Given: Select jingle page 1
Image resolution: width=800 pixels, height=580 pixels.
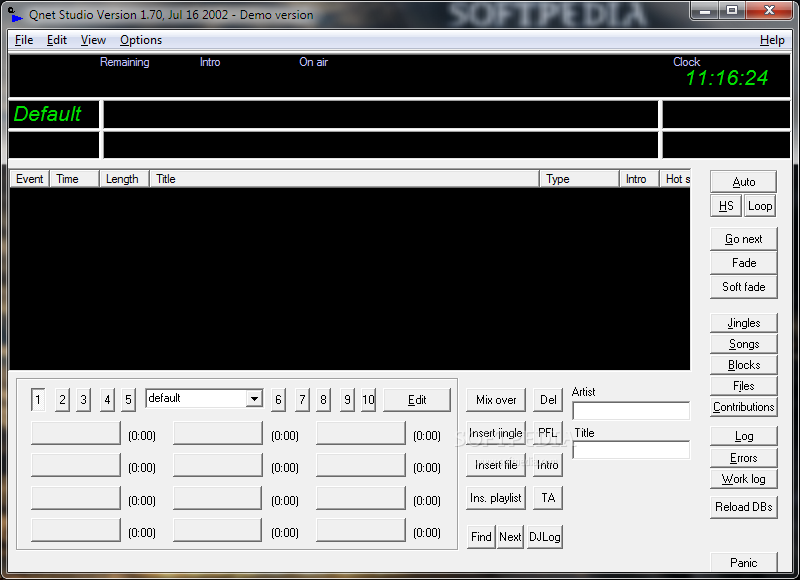Looking at the screenshot, I should coord(38,399).
